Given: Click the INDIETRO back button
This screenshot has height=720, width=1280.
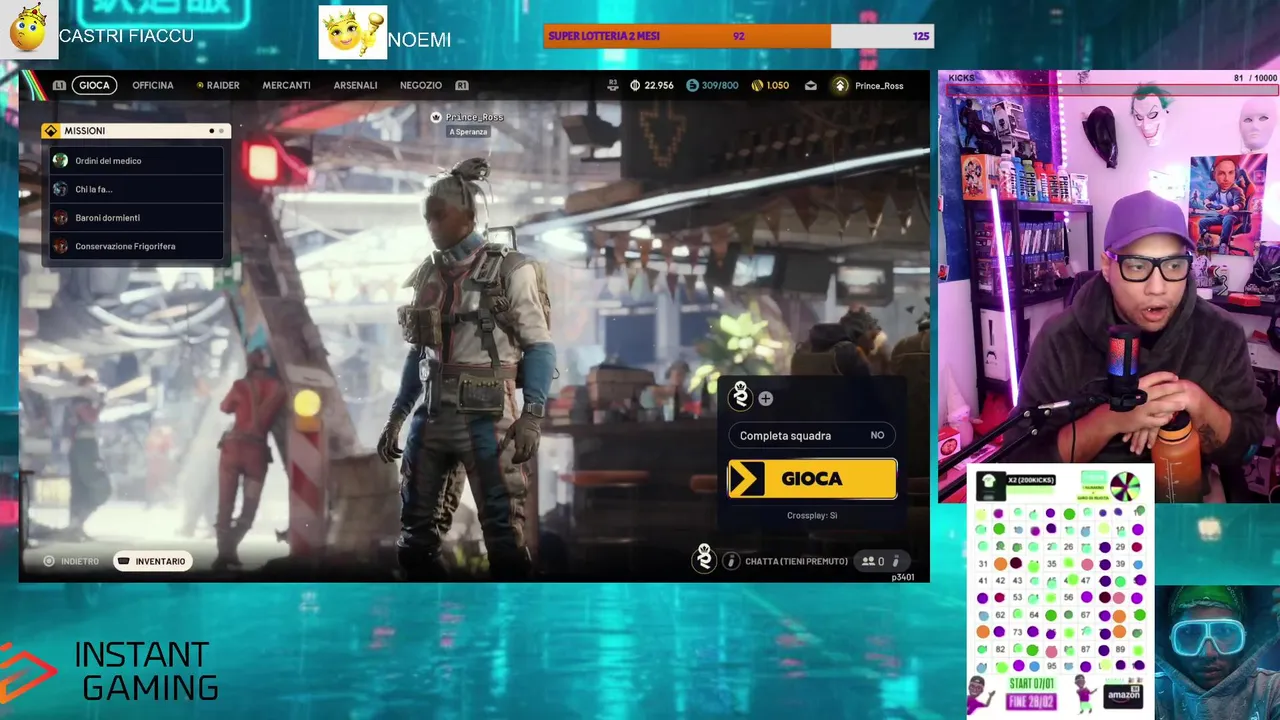Looking at the screenshot, I should click(71, 561).
